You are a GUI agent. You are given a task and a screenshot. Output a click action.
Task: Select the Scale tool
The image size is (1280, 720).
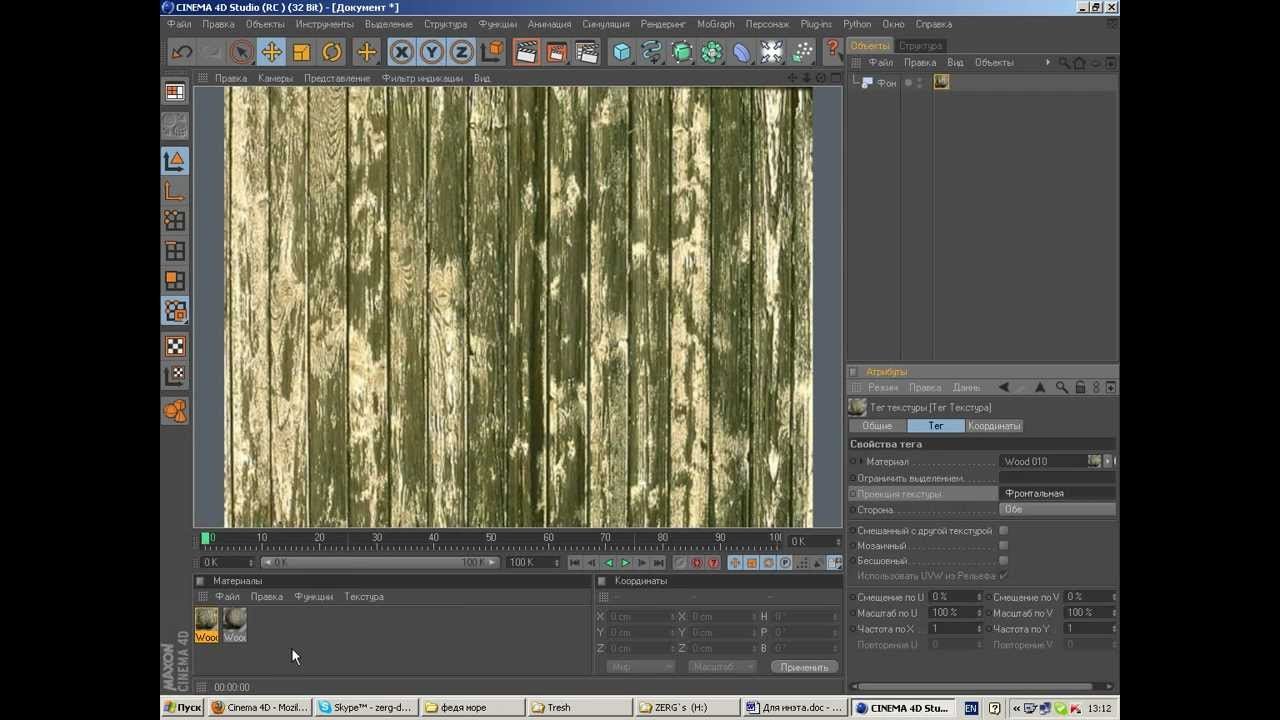click(302, 52)
